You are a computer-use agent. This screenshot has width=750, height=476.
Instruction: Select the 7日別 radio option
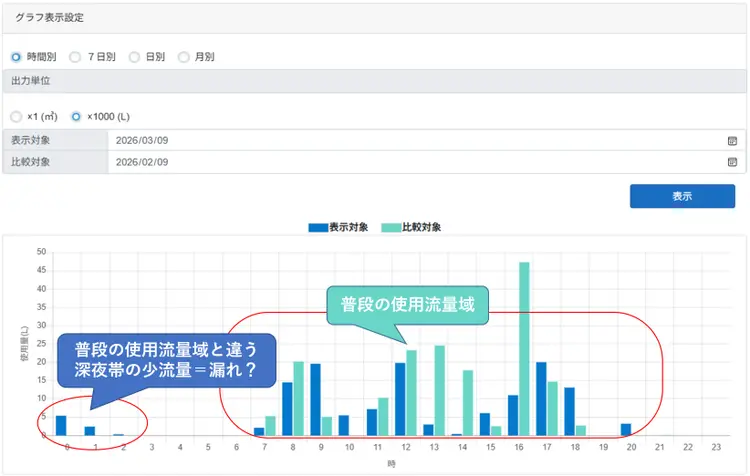tap(75, 57)
